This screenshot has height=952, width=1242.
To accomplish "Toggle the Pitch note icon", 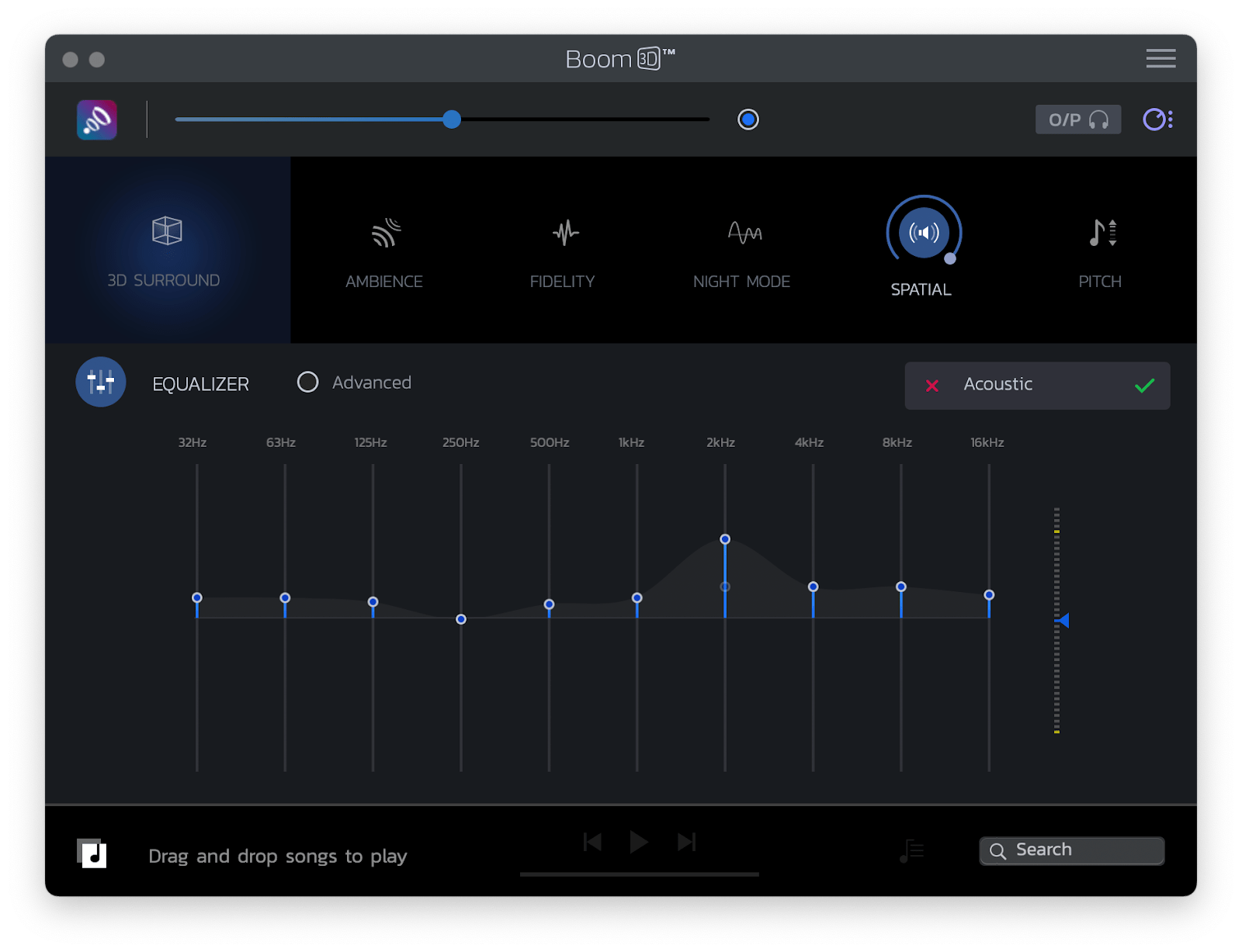I will pyautogui.click(x=1102, y=232).
